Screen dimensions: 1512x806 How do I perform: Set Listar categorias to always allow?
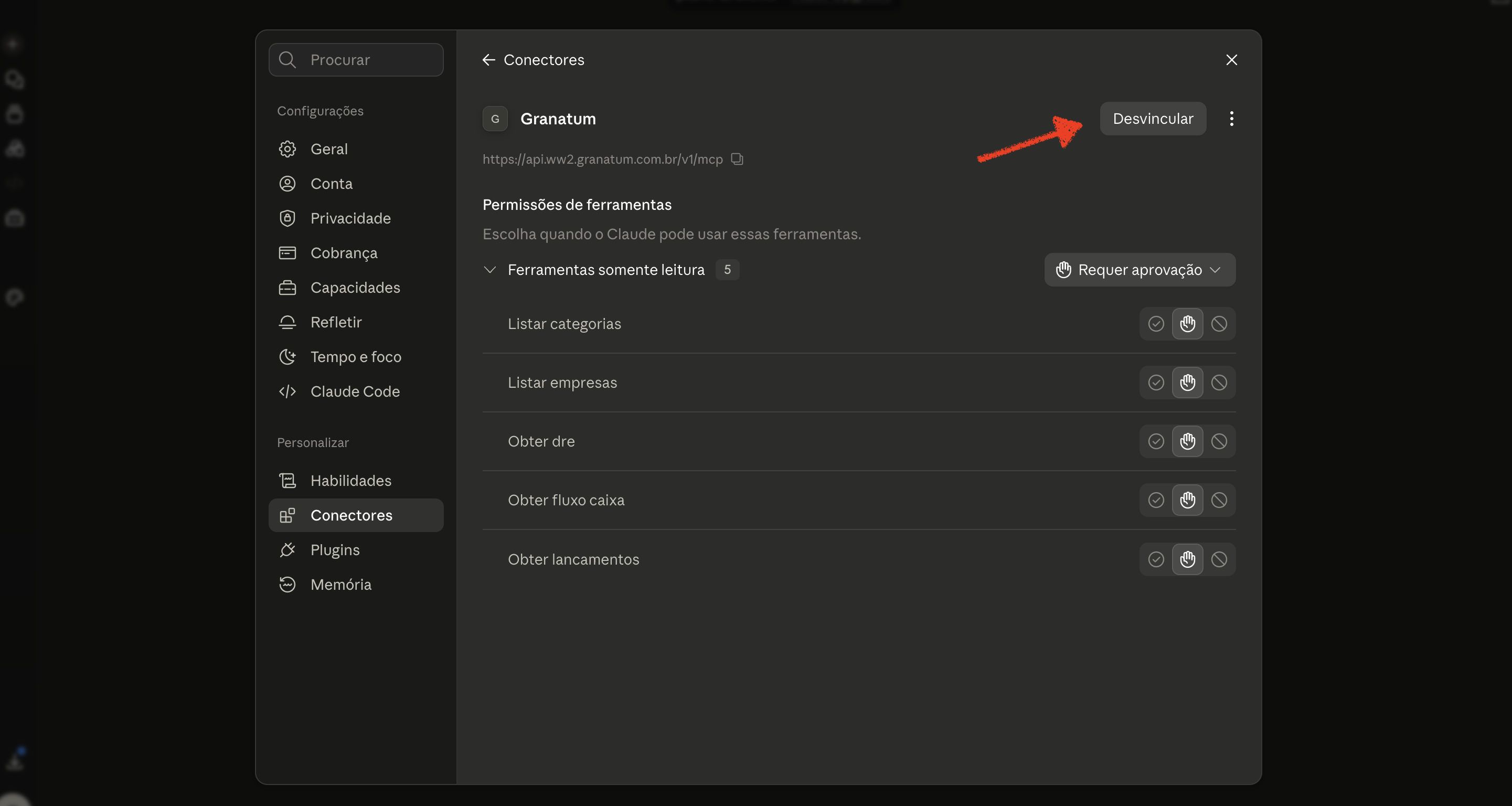[1156, 324]
